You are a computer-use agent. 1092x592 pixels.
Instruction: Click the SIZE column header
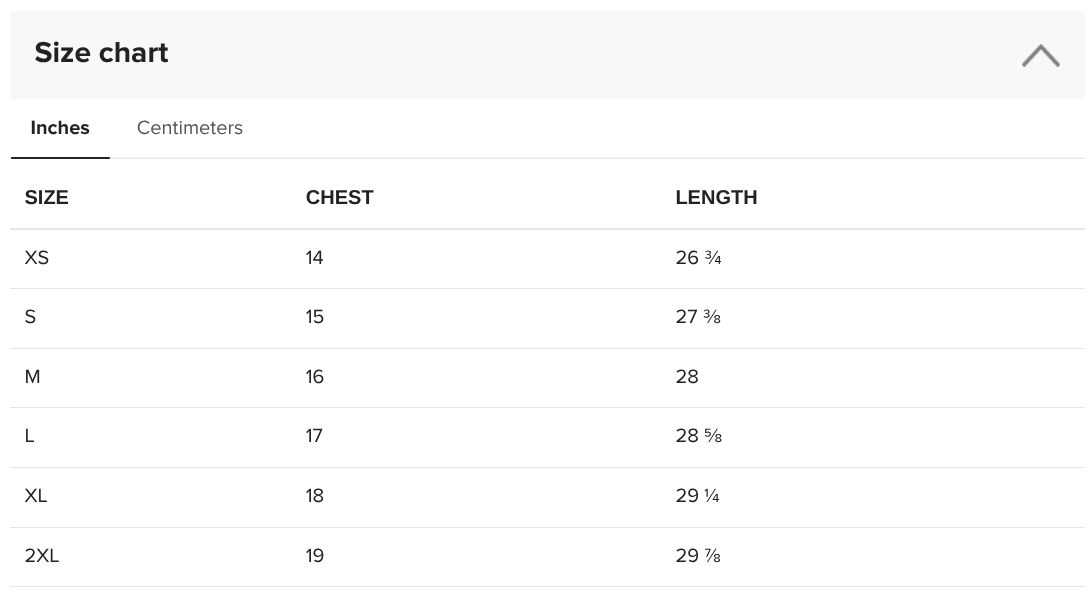[x=47, y=198]
